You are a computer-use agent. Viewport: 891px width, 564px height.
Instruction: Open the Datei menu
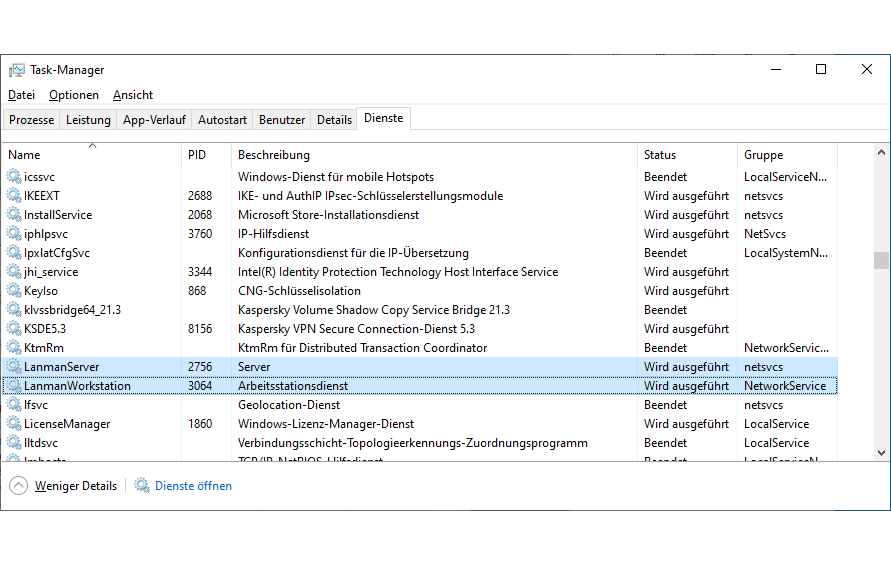[21, 95]
